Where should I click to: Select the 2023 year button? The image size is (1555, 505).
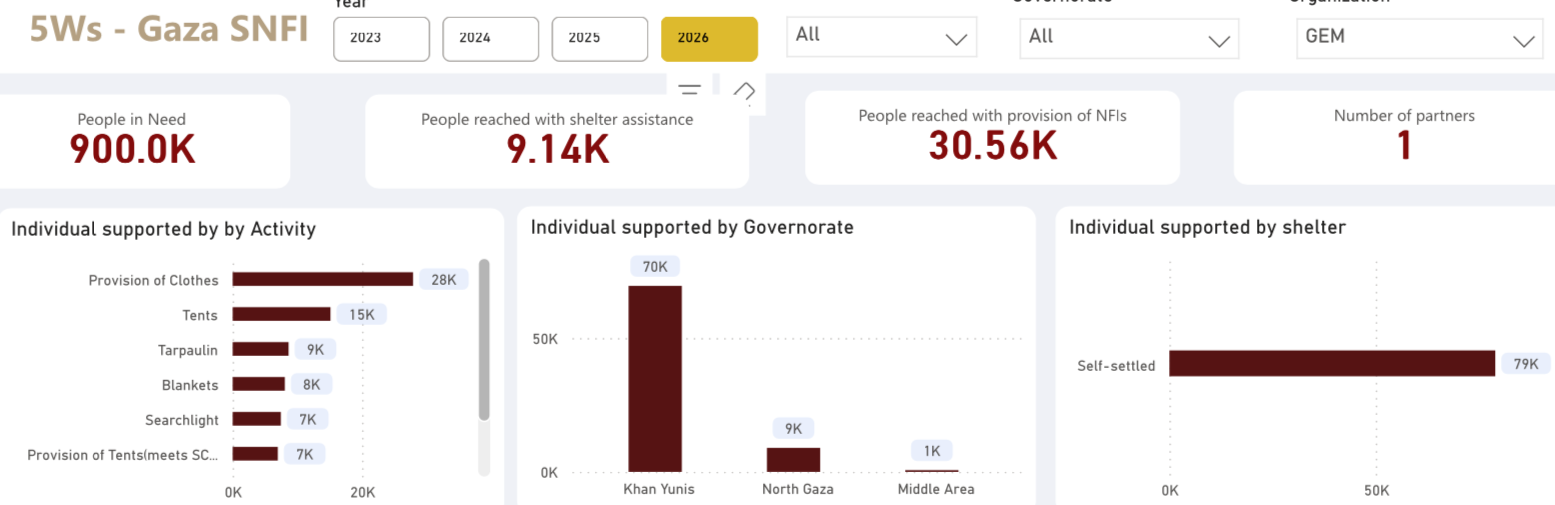click(381, 39)
